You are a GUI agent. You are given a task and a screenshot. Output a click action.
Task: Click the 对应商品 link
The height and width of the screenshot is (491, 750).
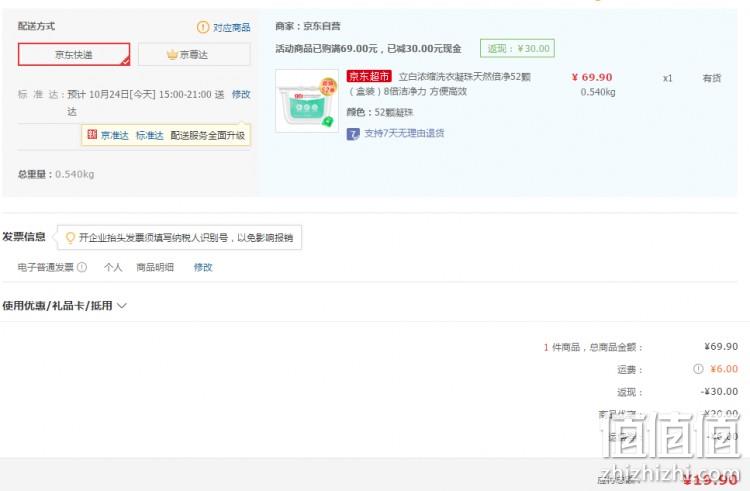[x=232, y=28]
